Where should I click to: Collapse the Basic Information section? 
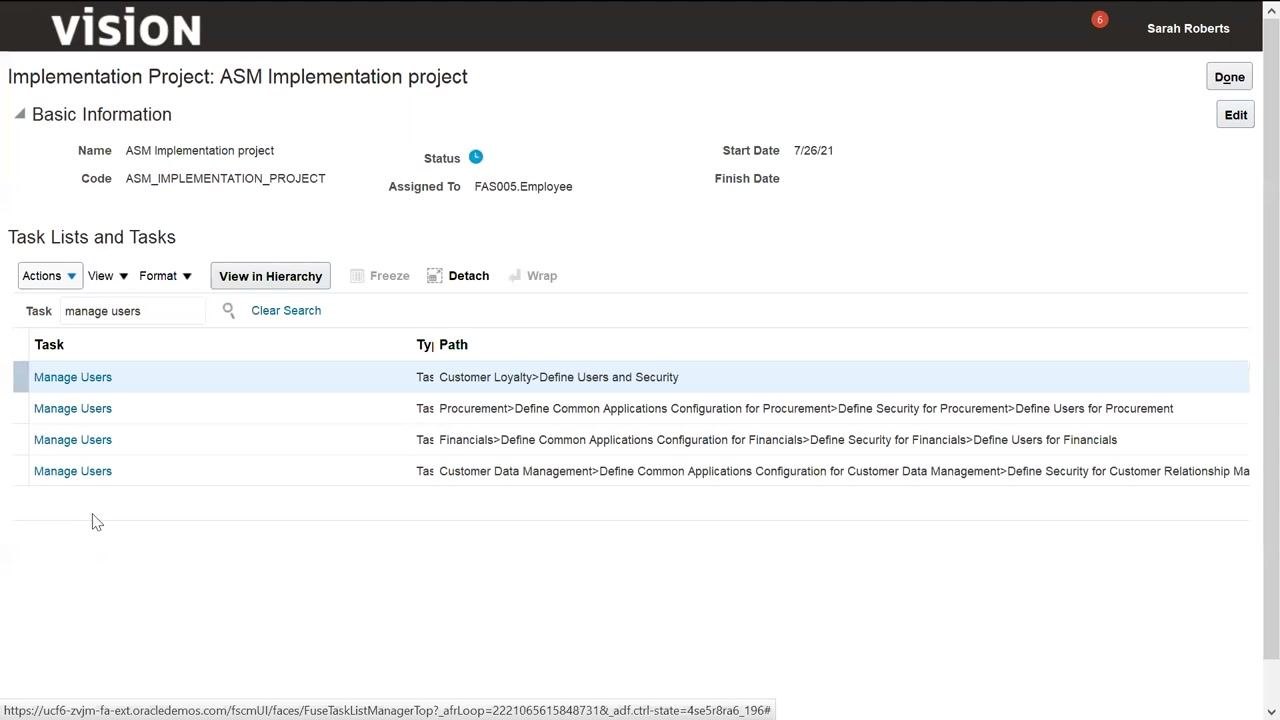(19, 114)
